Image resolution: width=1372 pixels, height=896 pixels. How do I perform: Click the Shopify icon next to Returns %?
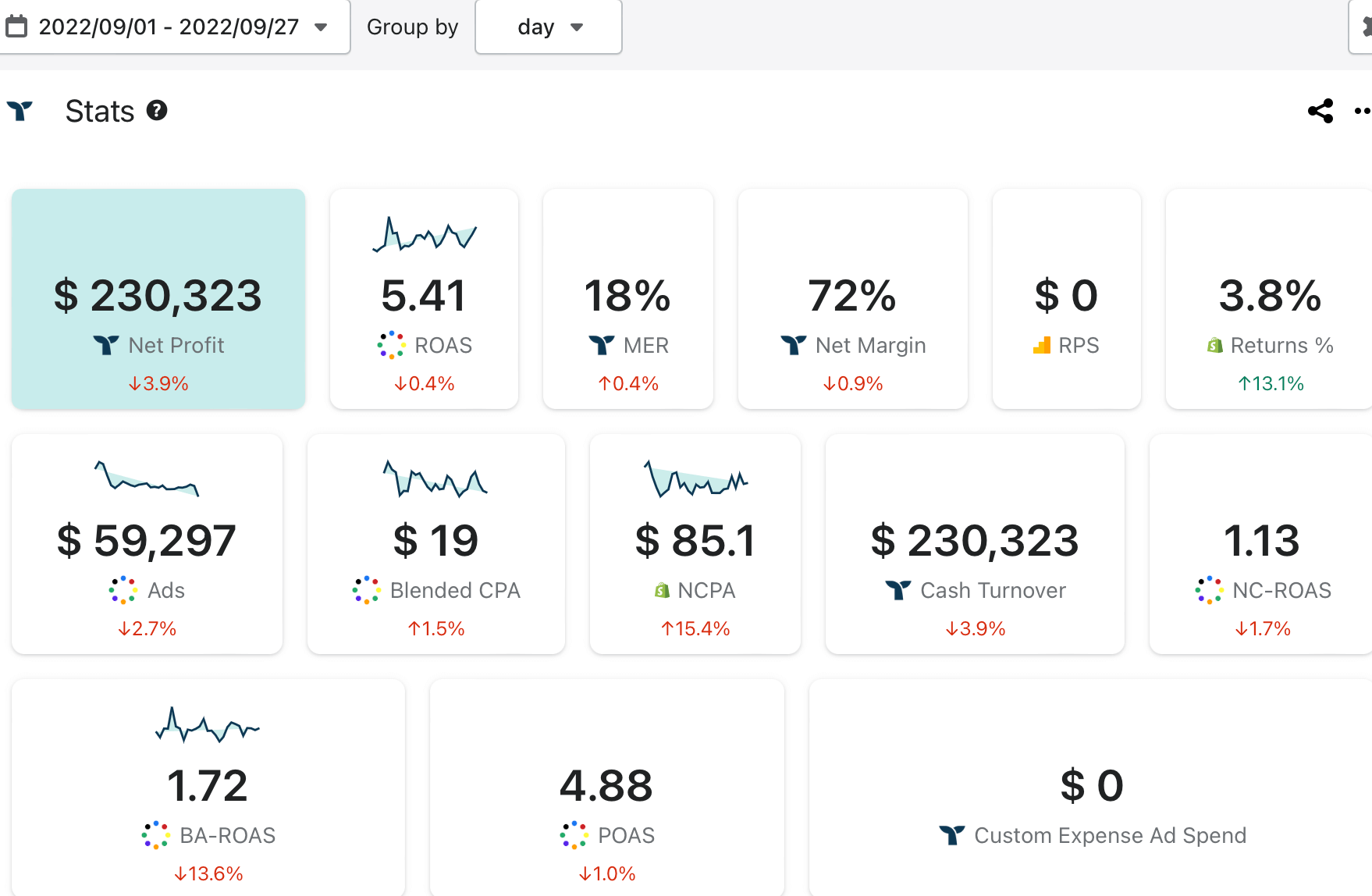[1214, 345]
